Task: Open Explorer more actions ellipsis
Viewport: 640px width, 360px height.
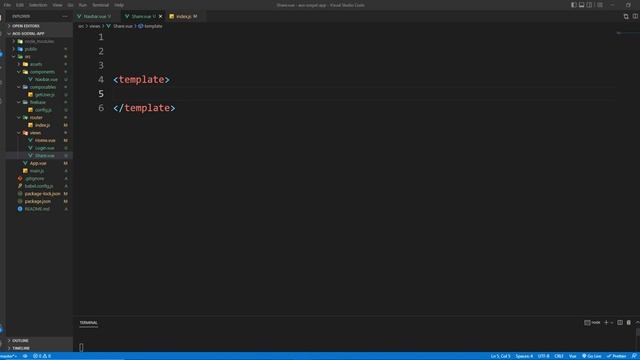Action: click(x=65, y=16)
